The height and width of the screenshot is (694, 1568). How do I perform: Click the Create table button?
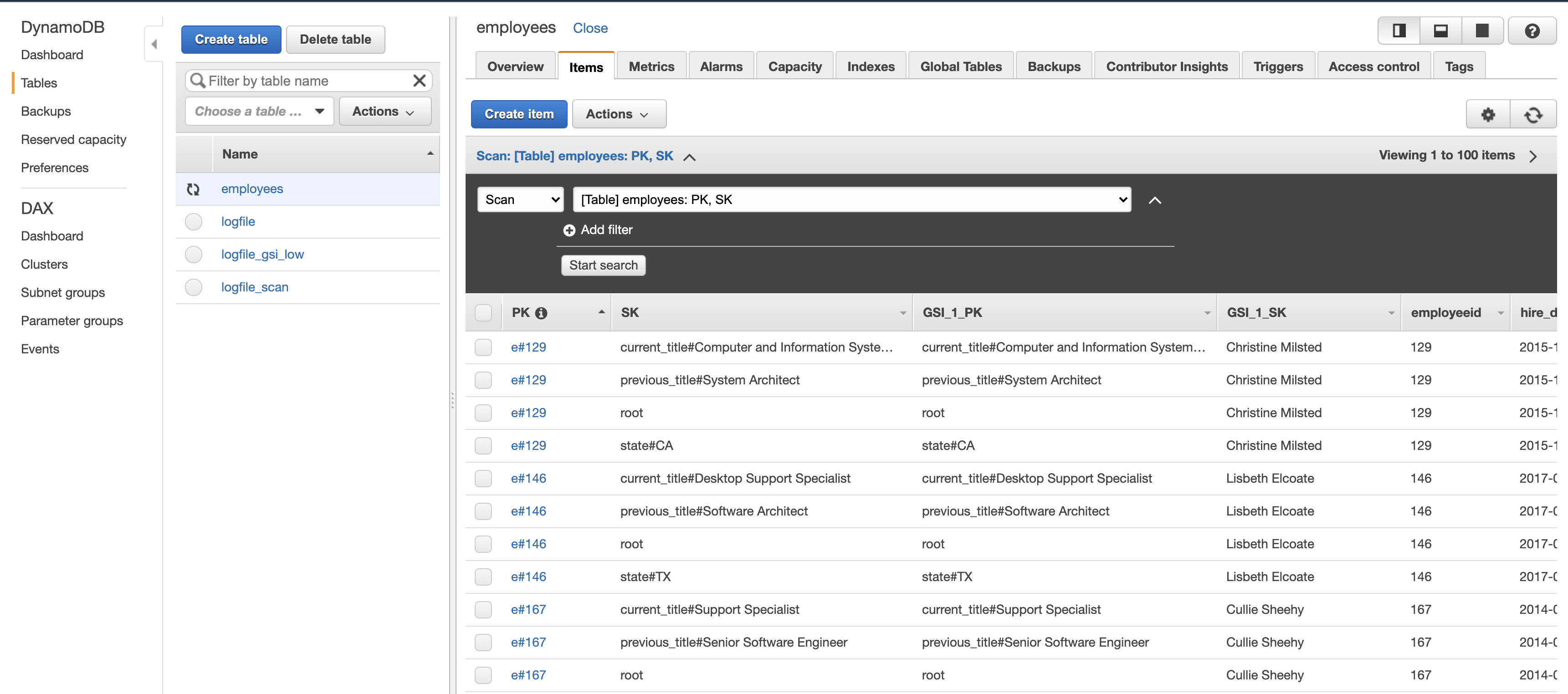click(x=231, y=40)
